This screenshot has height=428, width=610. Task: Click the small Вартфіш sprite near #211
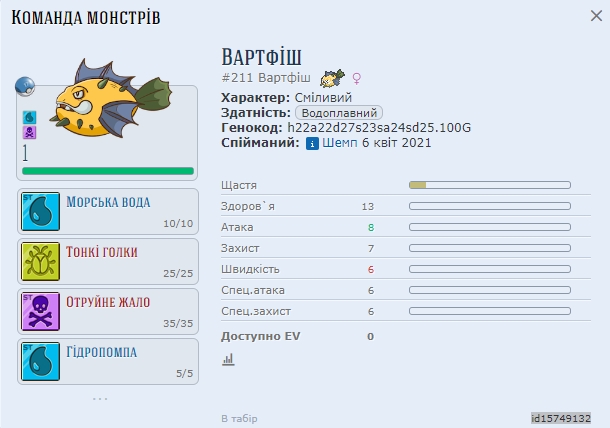click(x=332, y=78)
